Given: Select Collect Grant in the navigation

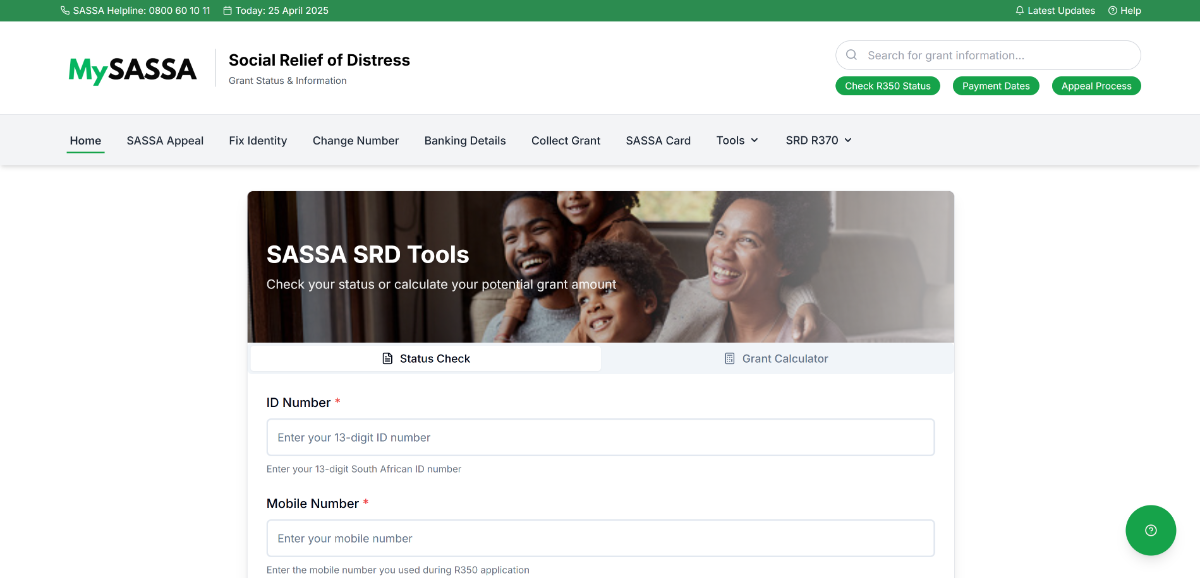Looking at the screenshot, I should click(x=566, y=140).
